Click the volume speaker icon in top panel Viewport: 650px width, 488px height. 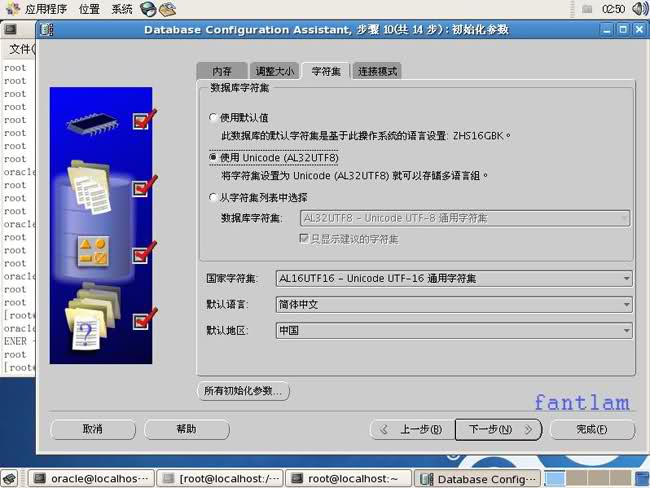point(640,9)
